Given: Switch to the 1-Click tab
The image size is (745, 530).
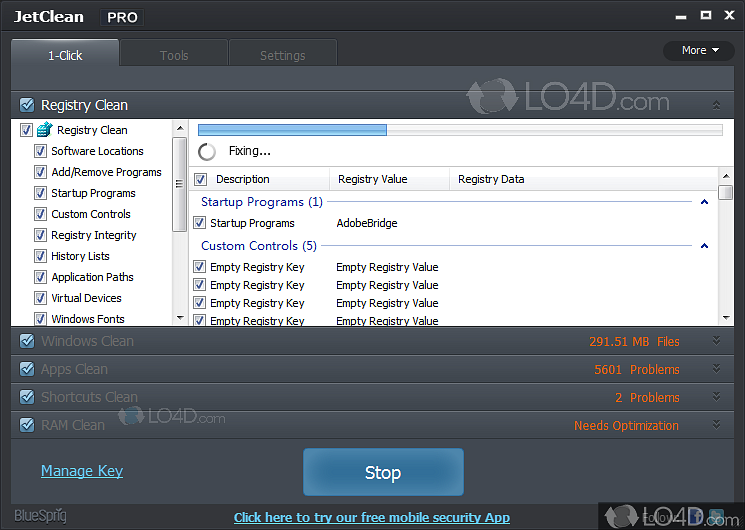Looking at the screenshot, I should click(x=65, y=53).
